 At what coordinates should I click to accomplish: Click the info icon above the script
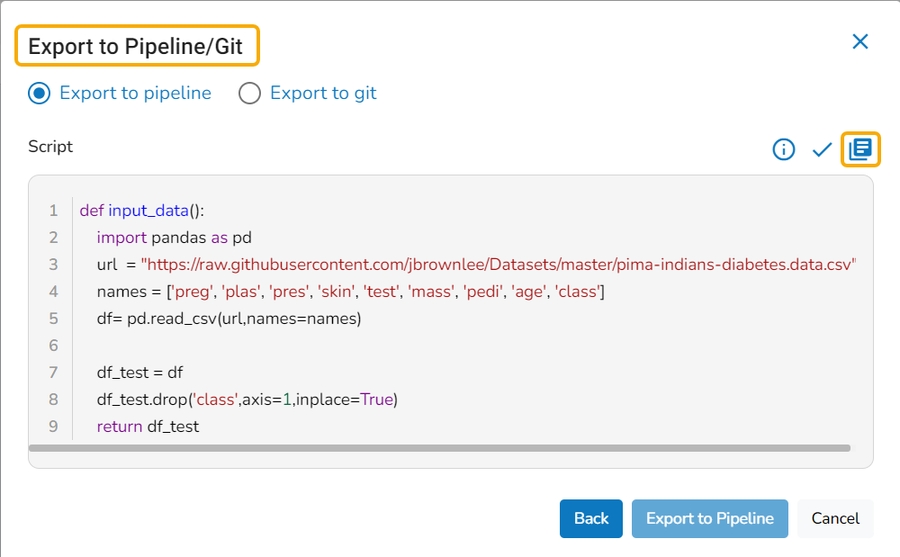784,150
